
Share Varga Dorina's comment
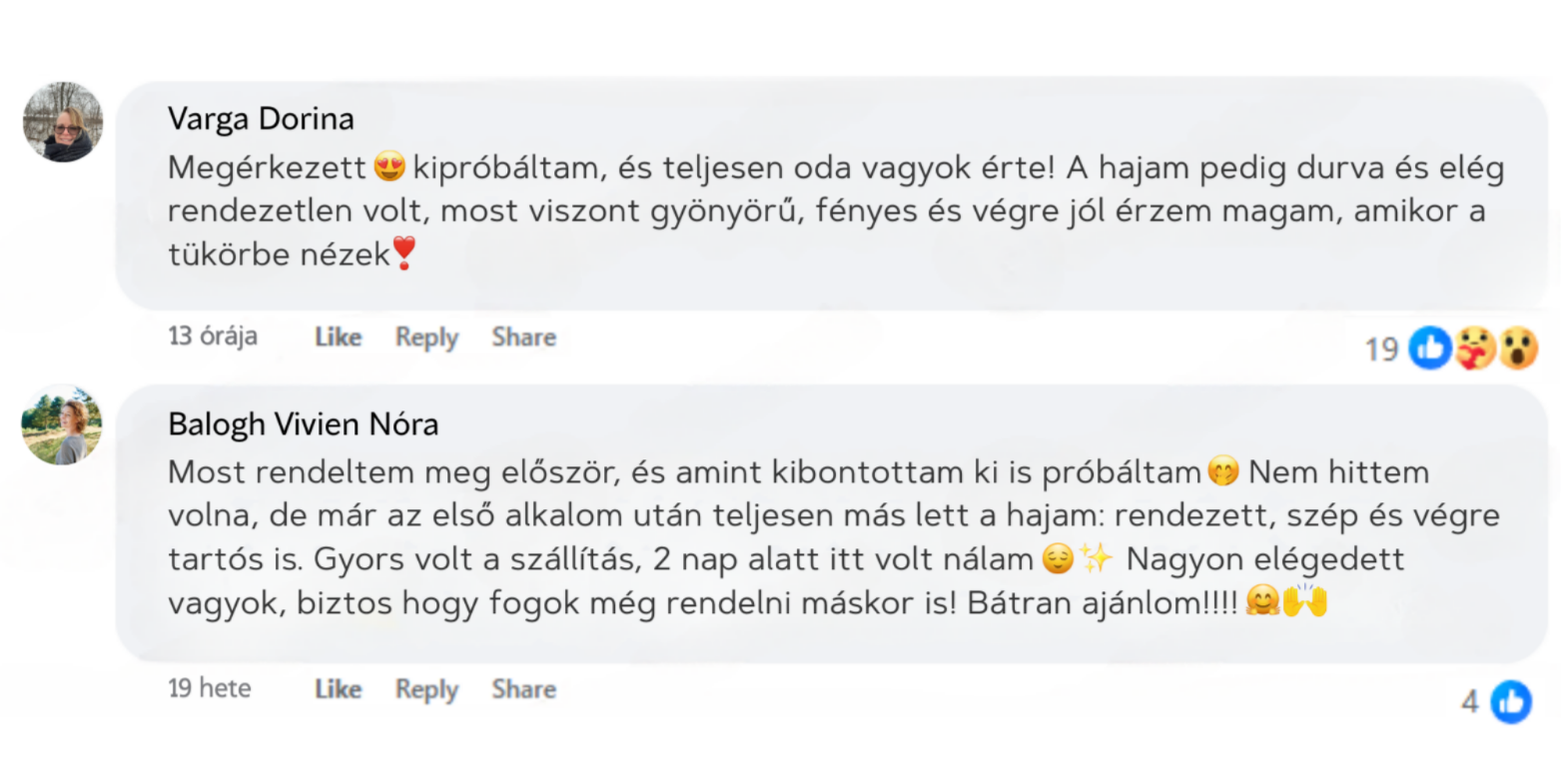[x=523, y=337]
